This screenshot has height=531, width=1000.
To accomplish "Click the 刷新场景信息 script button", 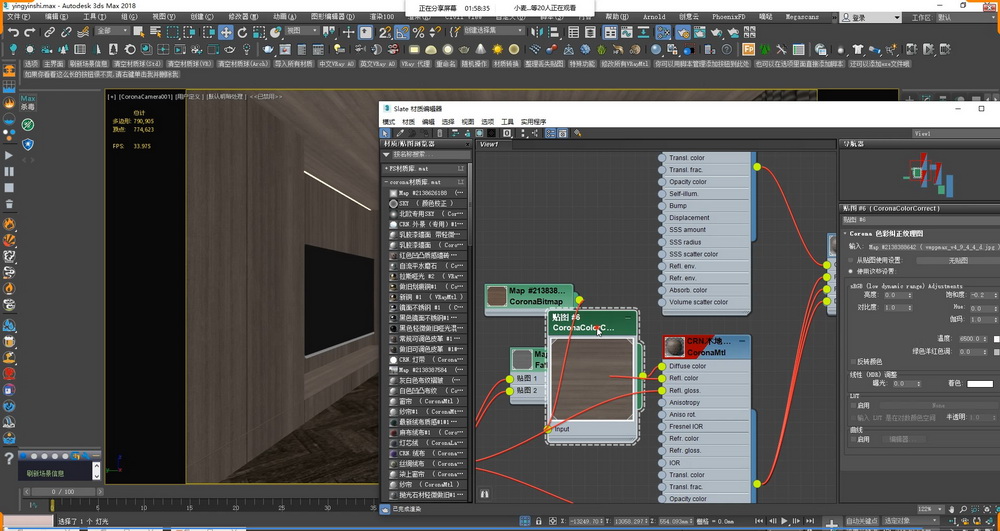I will coord(89,64).
